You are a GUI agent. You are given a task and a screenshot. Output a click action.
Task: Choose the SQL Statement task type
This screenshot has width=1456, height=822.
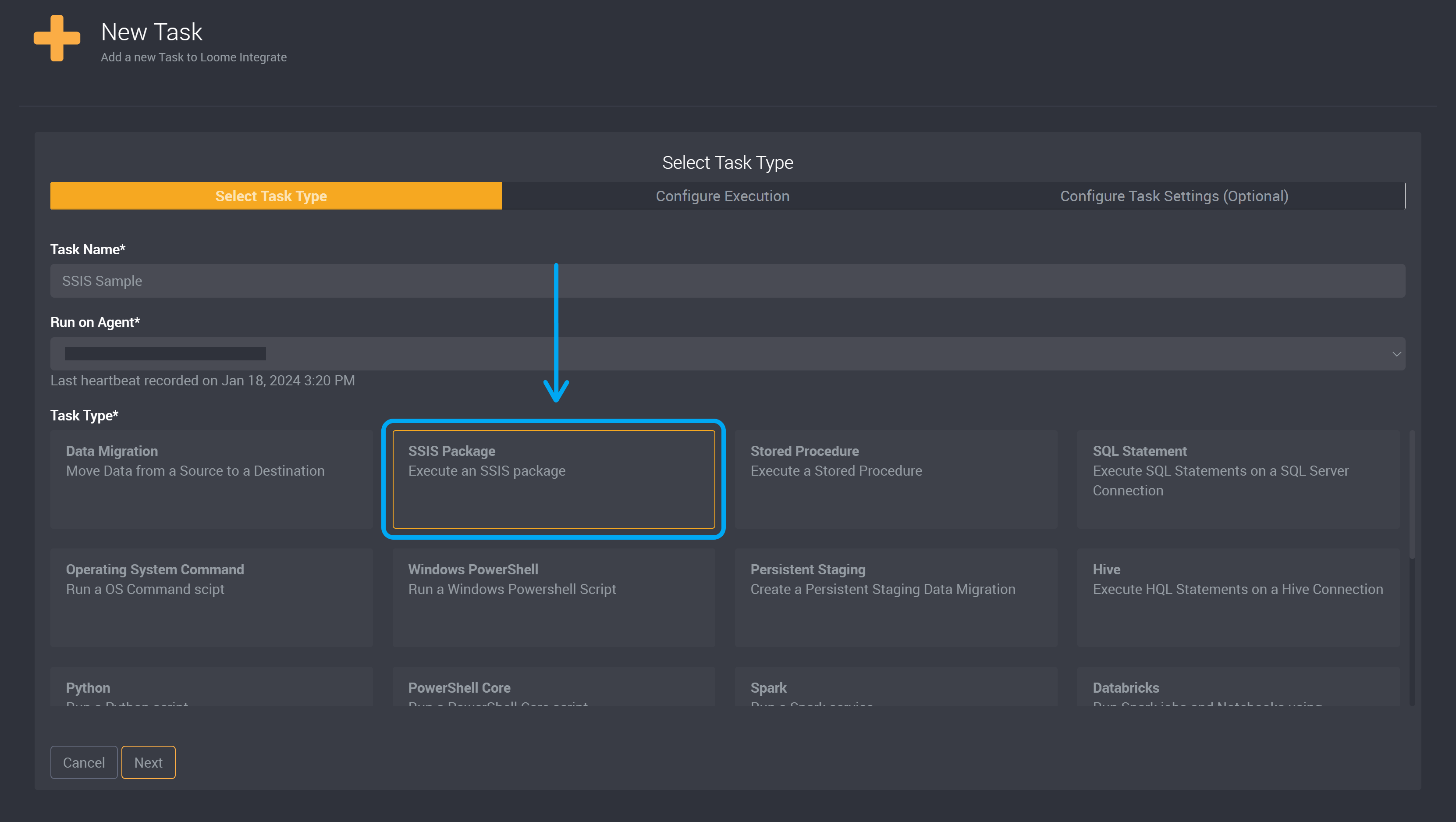(1238, 480)
